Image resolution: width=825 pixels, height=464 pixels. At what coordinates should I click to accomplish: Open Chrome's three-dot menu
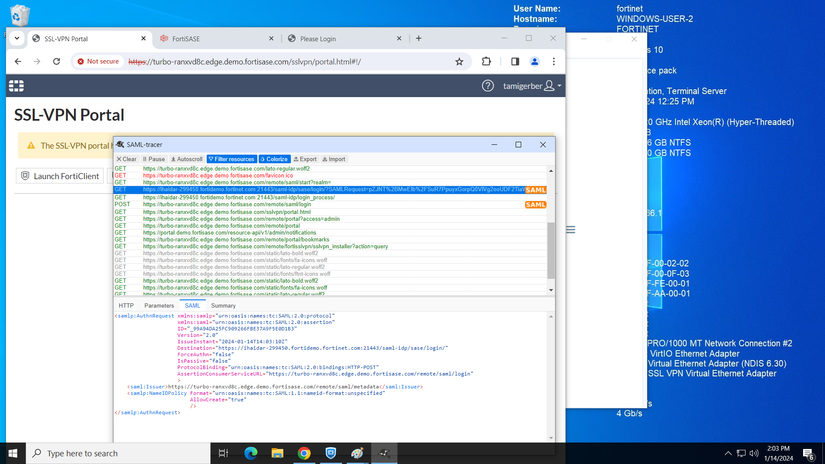tap(553, 61)
